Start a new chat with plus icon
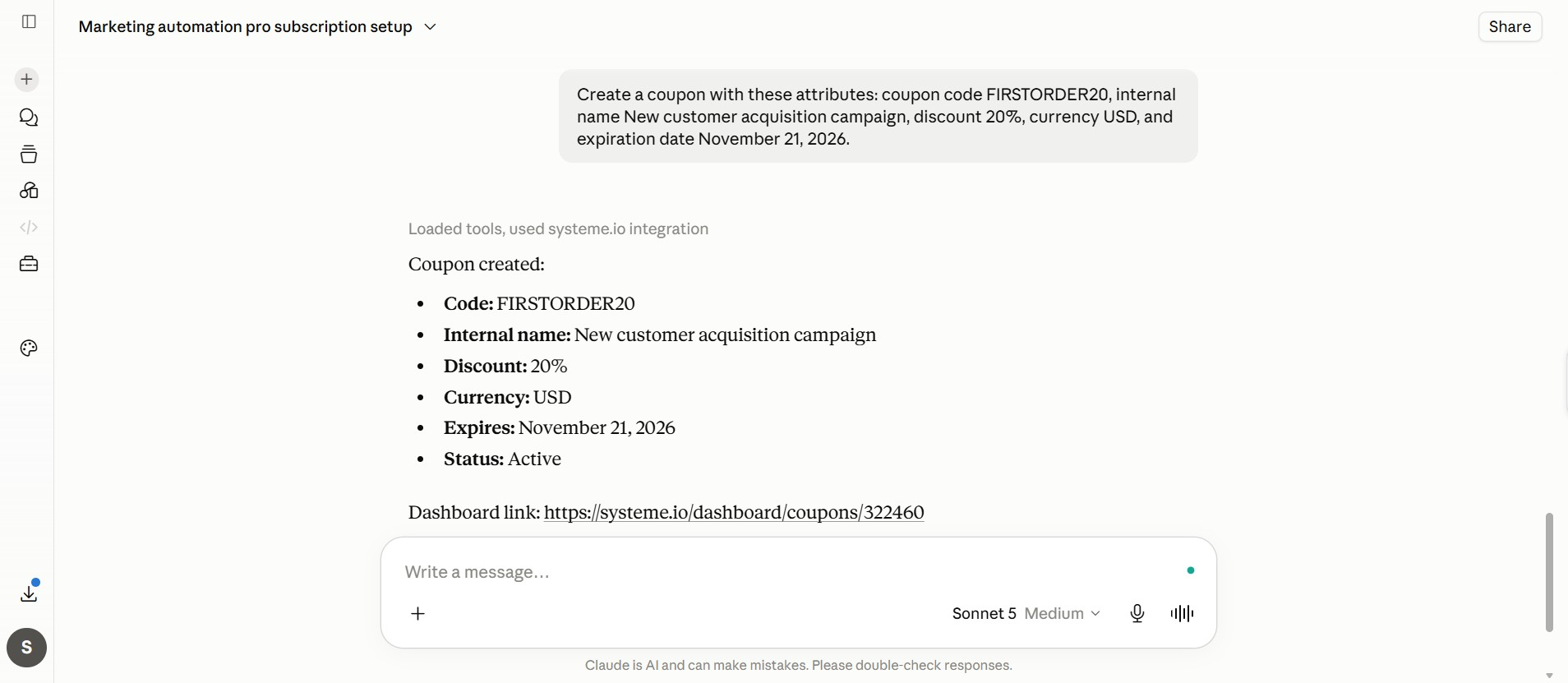This screenshot has width=1568, height=683. pos(27,80)
